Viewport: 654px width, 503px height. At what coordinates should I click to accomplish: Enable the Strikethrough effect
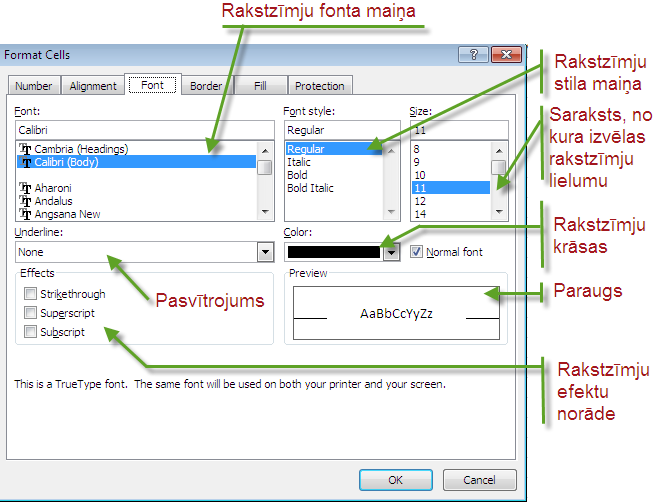[x=31, y=294]
